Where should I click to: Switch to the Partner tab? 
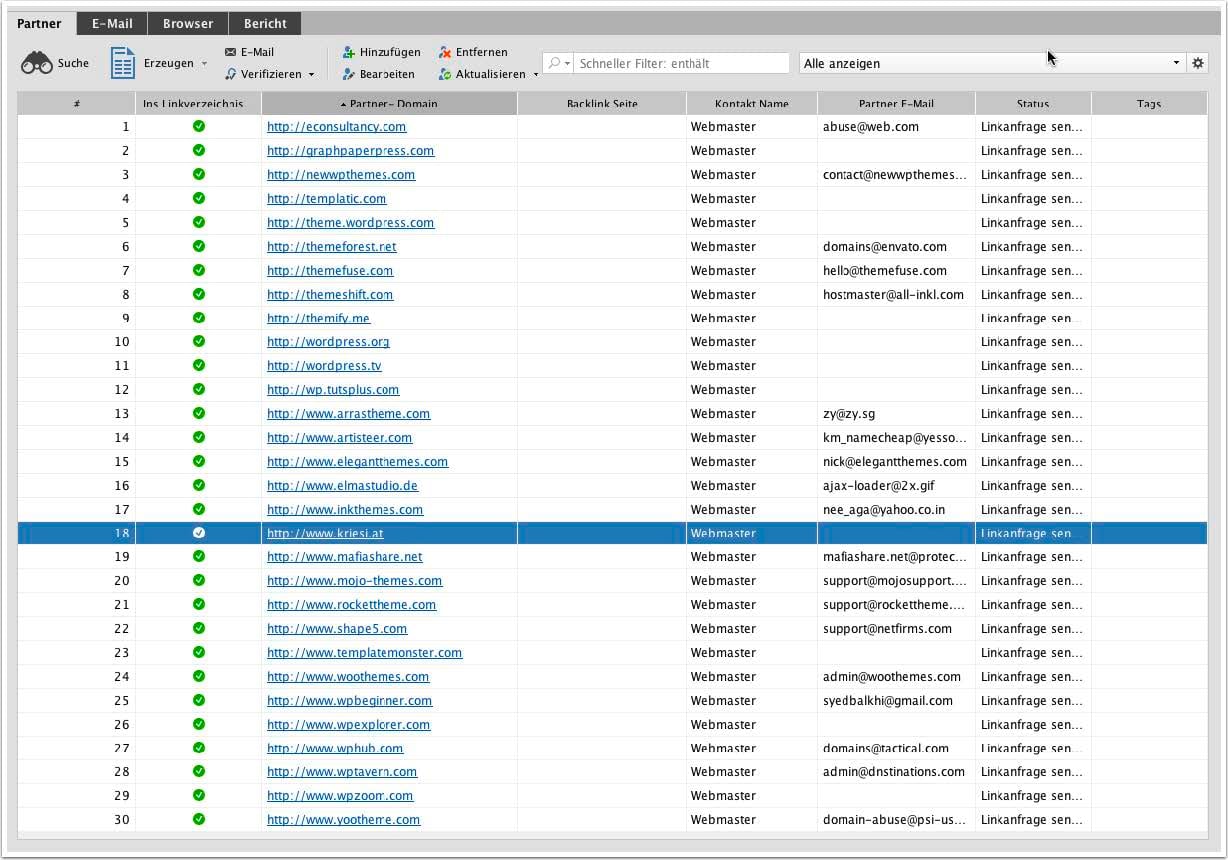tap(39, 23)
